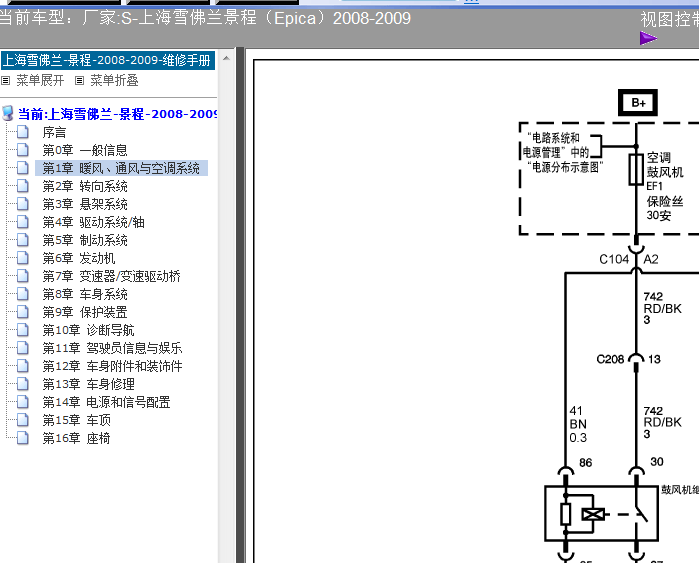Screen dimensions: 699x563
Task: Click the page icon beside 第16章 座椅
Action: click(x=23, y=438)
